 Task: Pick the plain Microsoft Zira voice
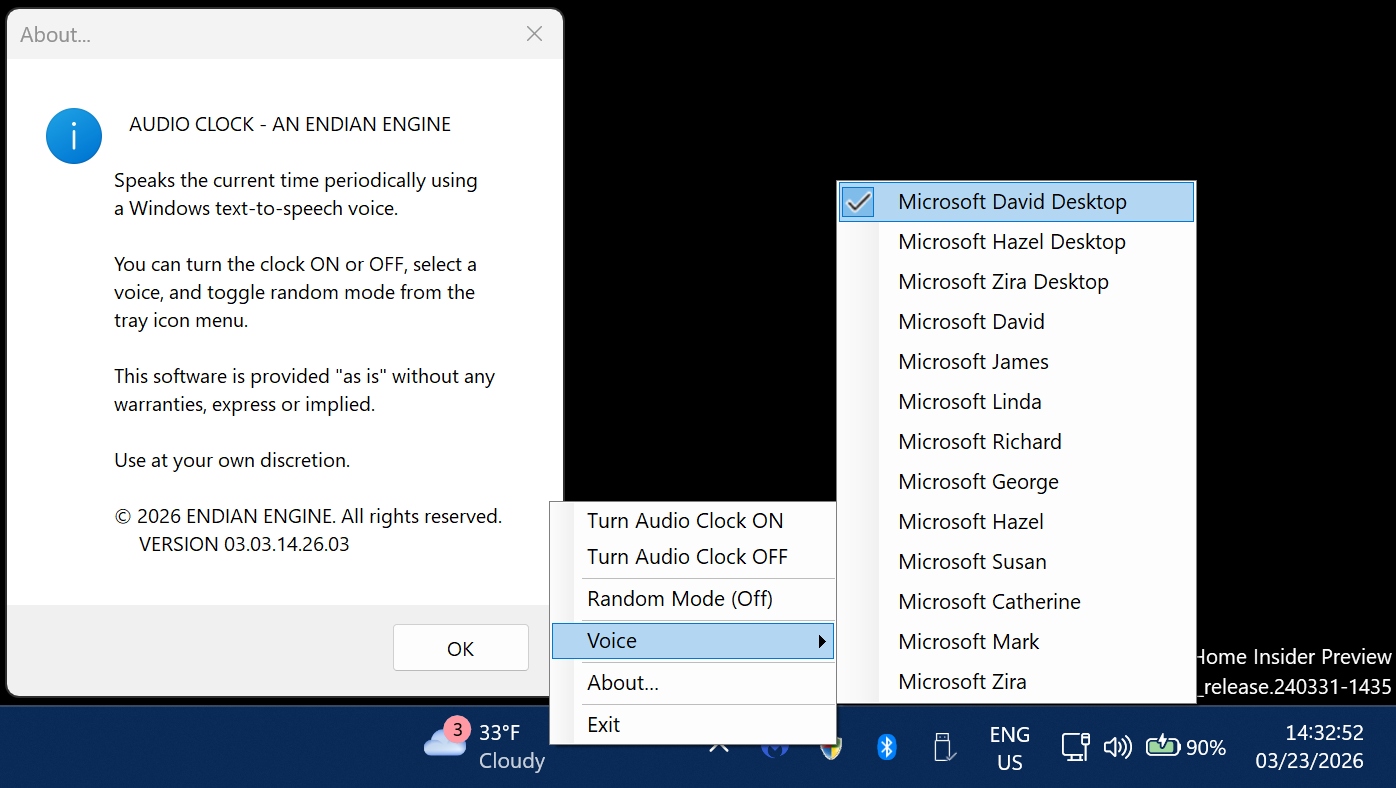point(1016,682)
